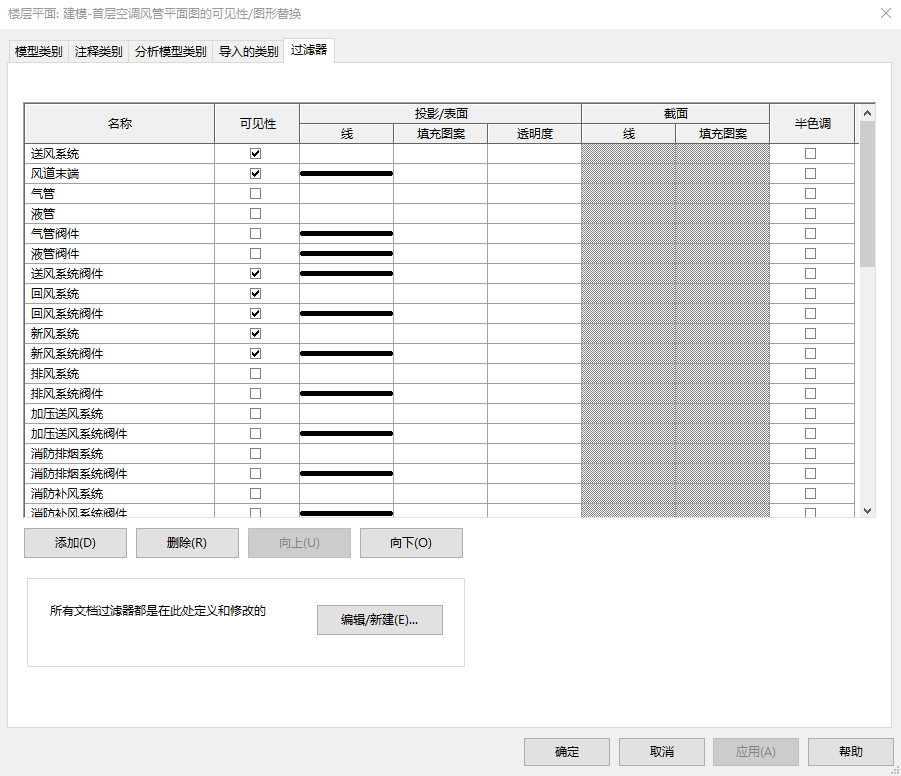The image size is (901, 776).
Task: Uncheck visibility for 新风系统阀件
Action: click(256, 354)
